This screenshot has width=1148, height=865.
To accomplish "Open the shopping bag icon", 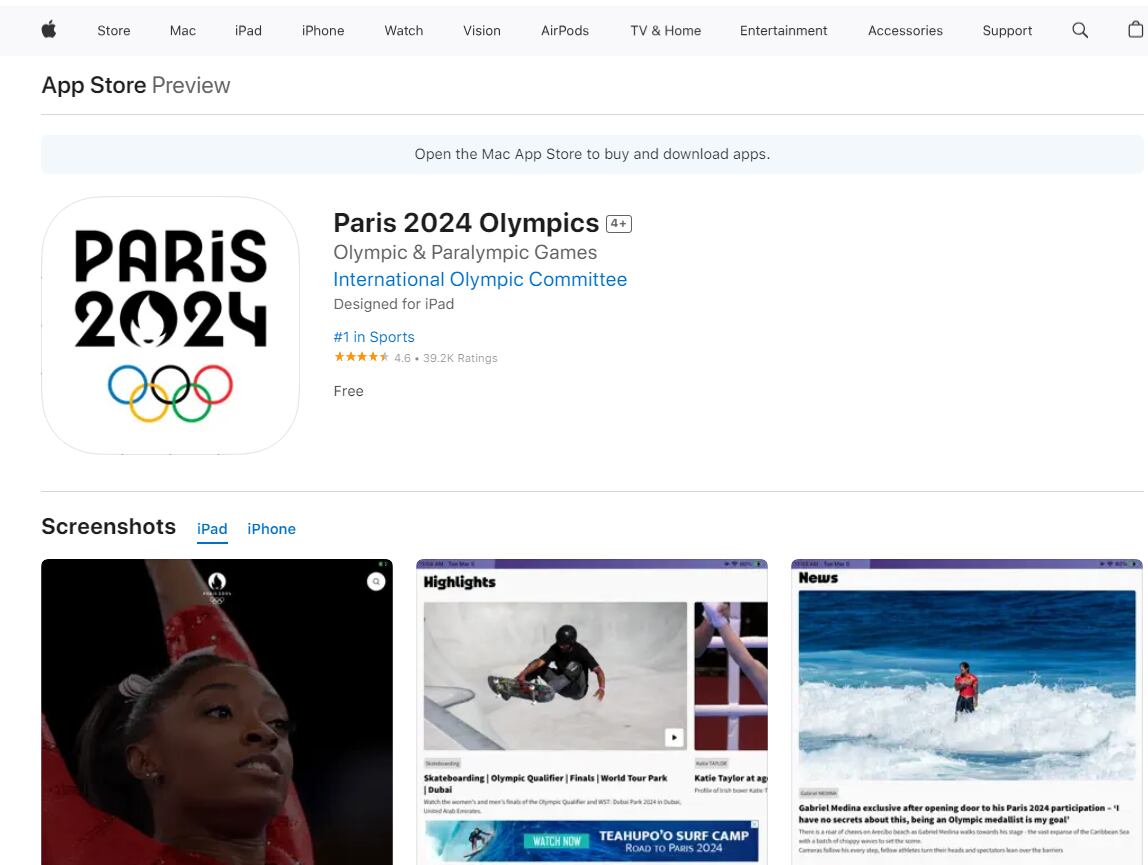I will 1136,29.
